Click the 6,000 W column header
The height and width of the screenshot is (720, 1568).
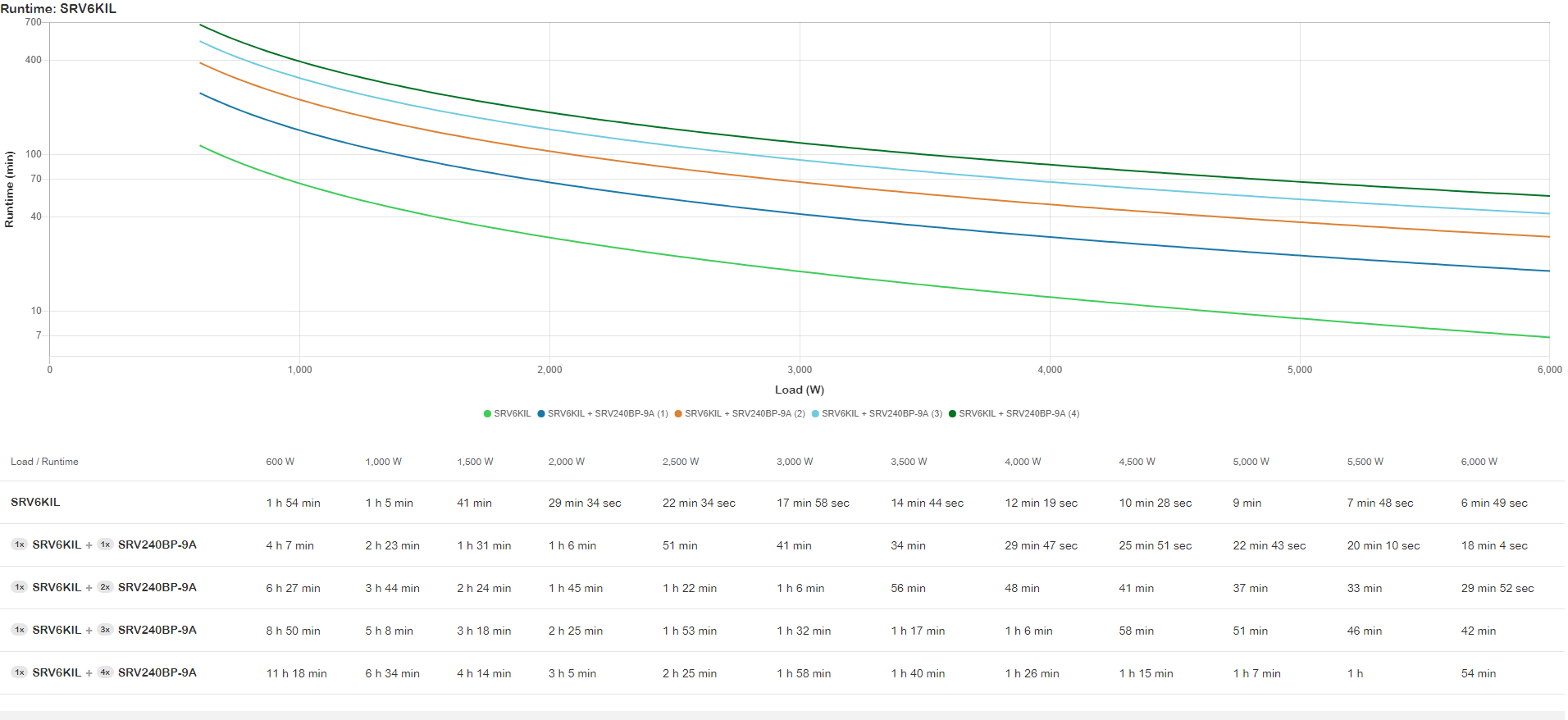pos(1479,462)
